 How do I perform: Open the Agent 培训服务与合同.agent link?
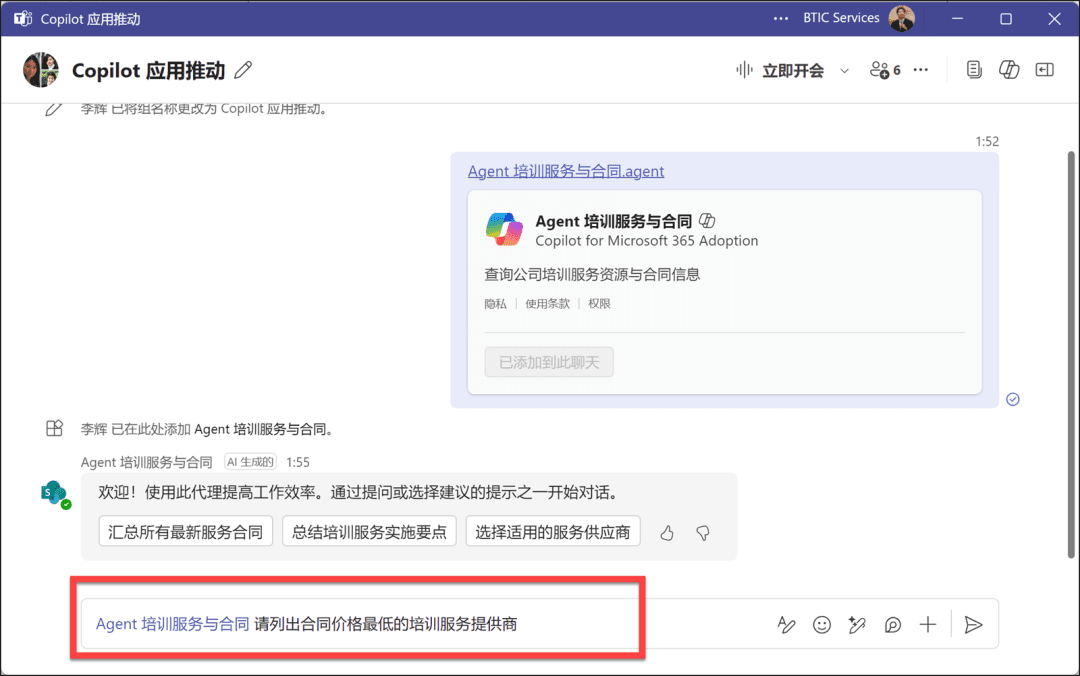click(566, 171)
